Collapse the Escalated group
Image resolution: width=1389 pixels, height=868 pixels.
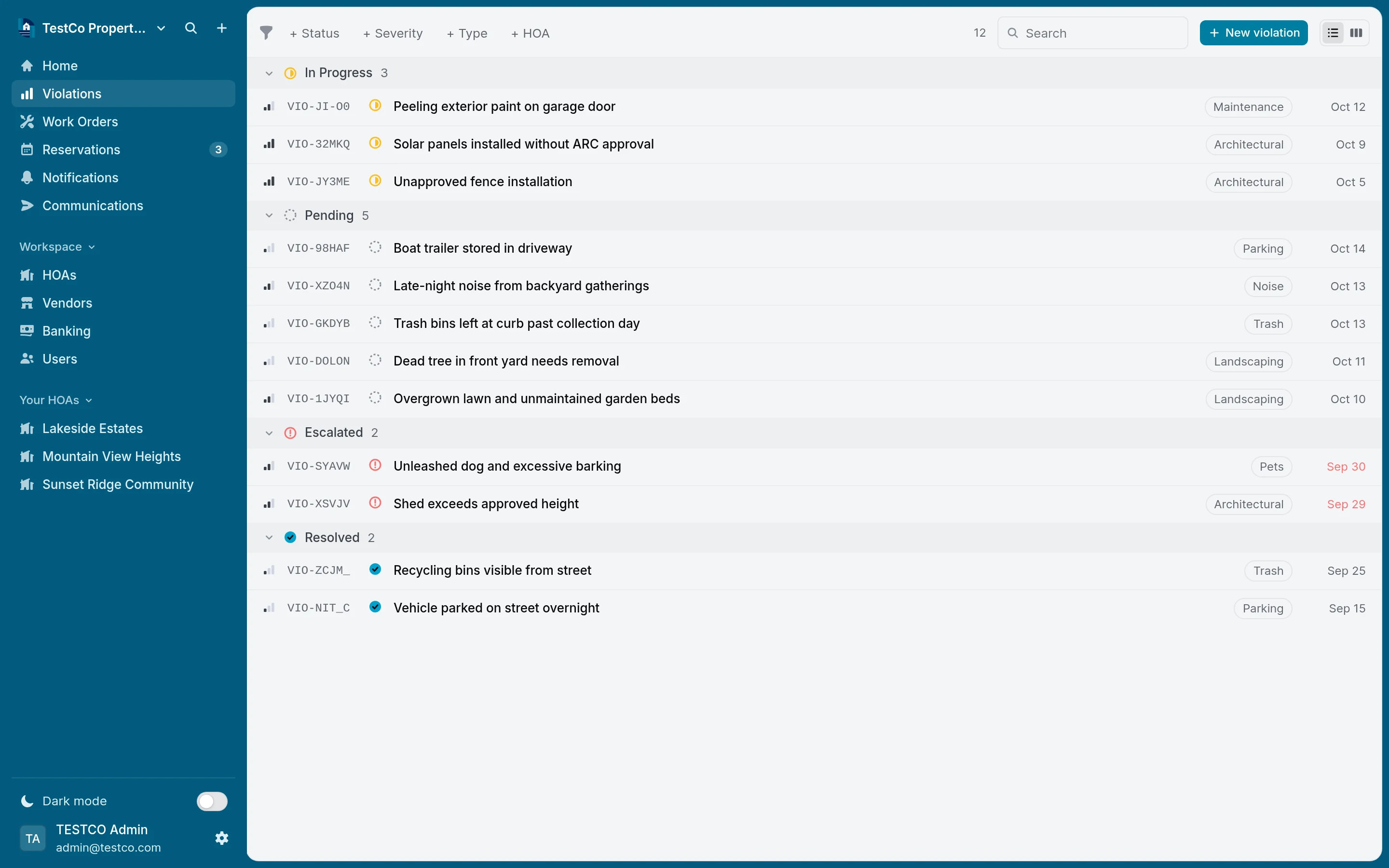click(x=269, y=433)
